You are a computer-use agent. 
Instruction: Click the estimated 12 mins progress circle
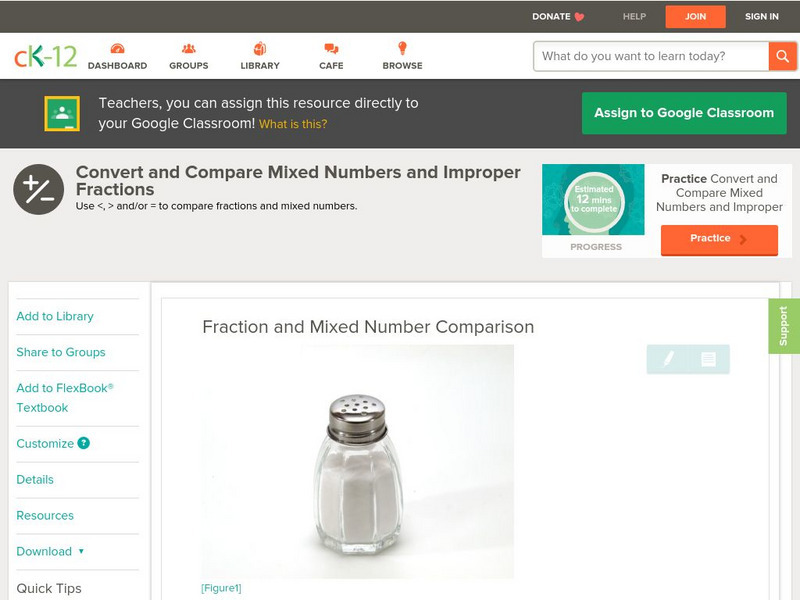(593, 199)
